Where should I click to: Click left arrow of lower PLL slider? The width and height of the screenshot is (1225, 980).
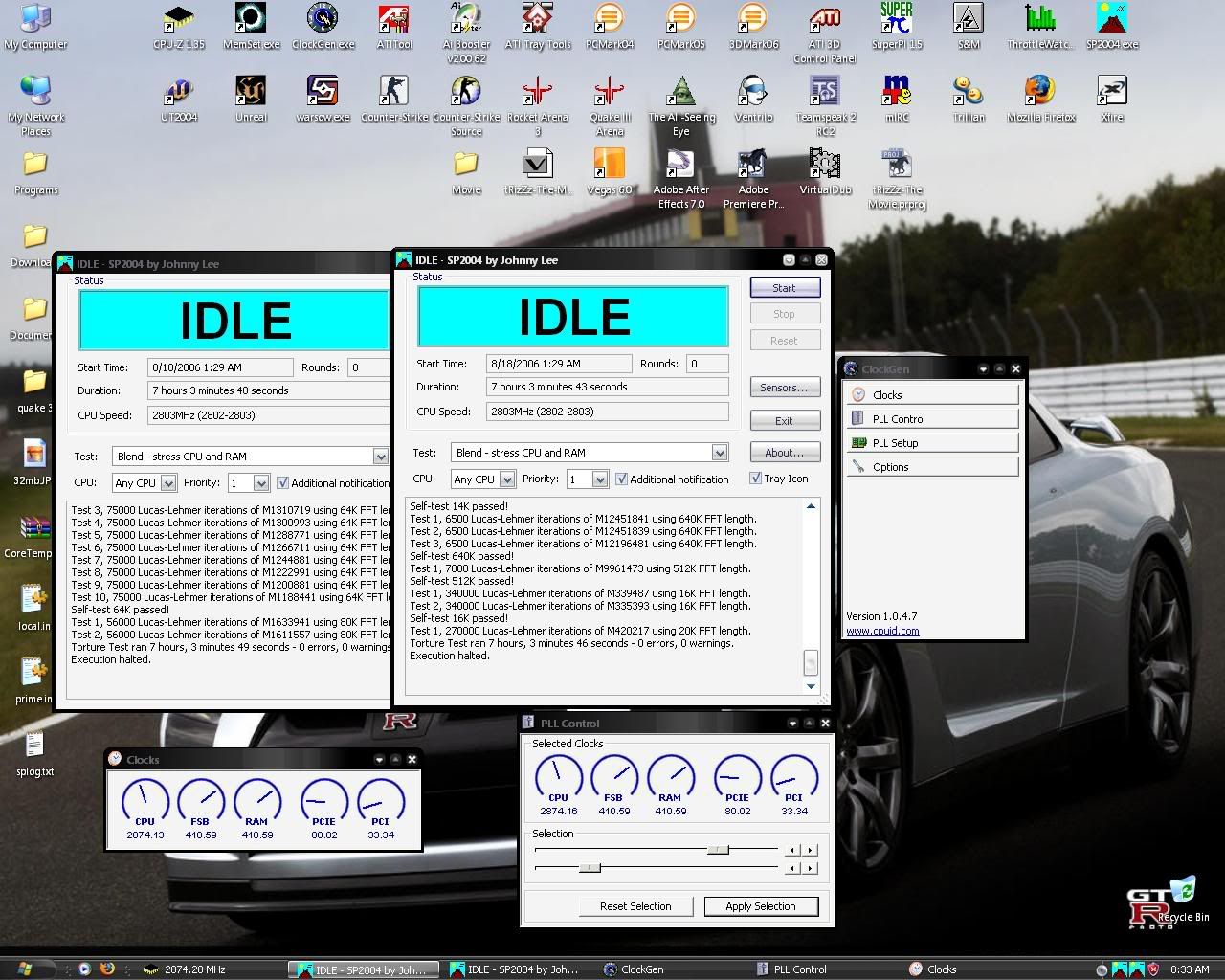click(791, 867)
